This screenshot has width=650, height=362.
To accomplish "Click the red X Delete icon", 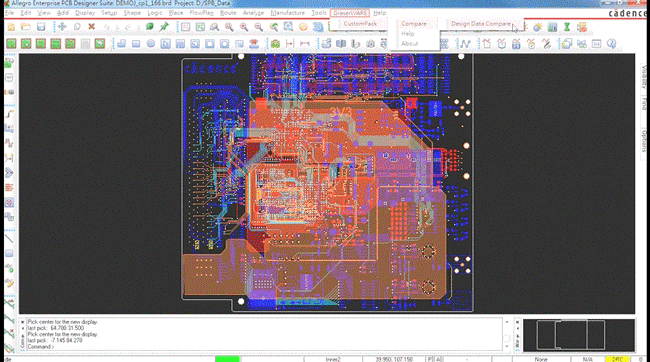I will tap(92, 27).
